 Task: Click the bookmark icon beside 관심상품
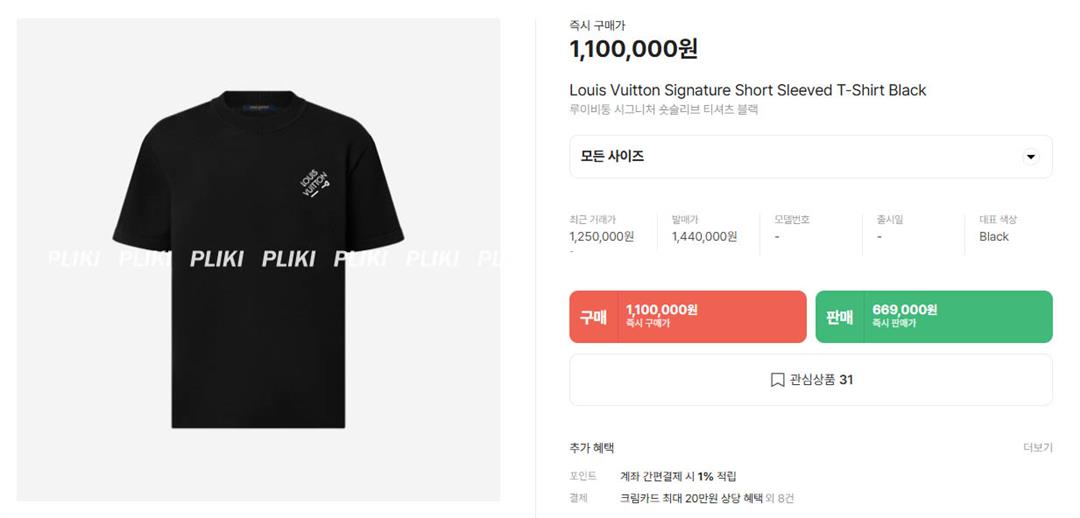(777, 380)
